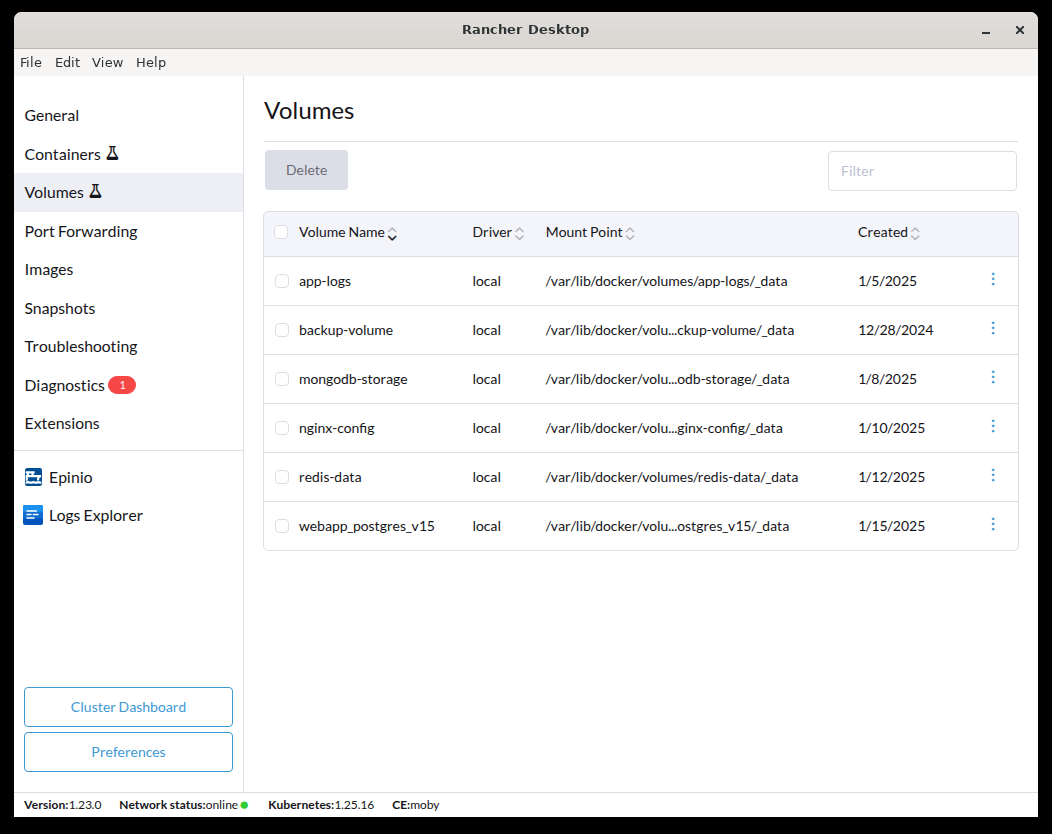This screenshot has width=1052, height=834.
Task: Toggle the select-all volumes checkbox
Action: click(x=281, y=232)
